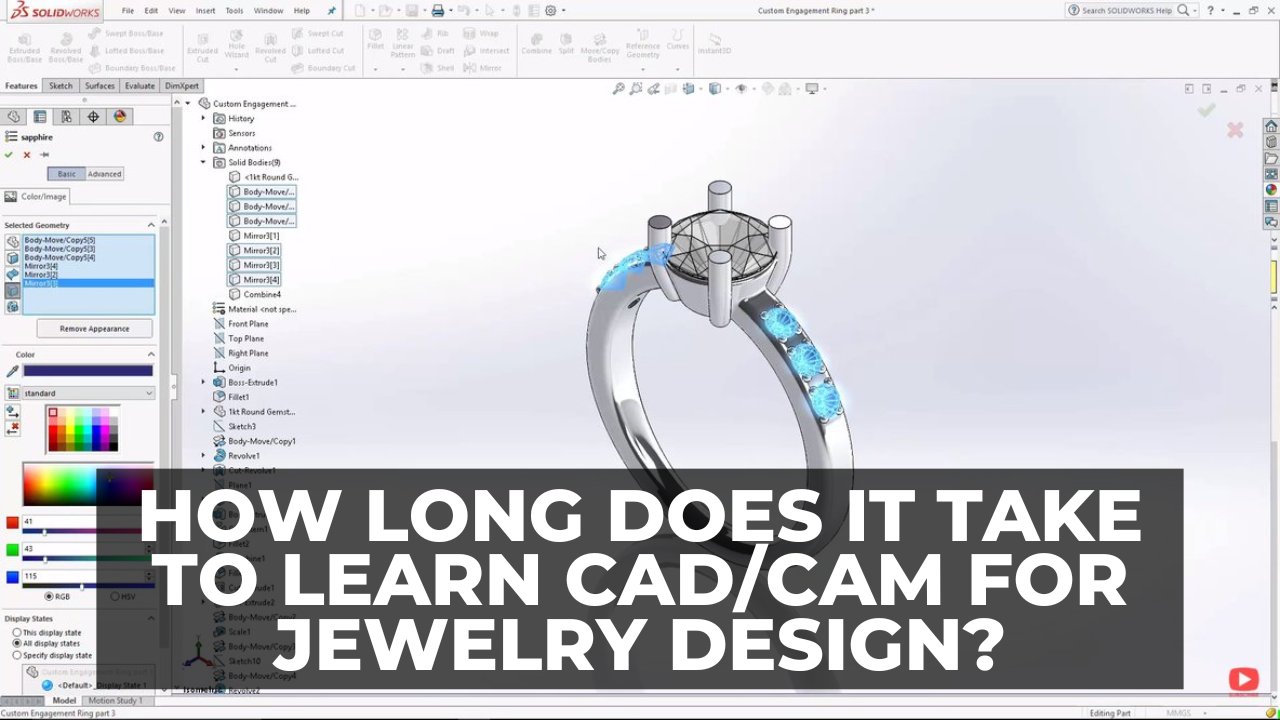Toggle the Advanced appearance mode
Viewport: 1280px width, 720px height.
coord(104,174)
